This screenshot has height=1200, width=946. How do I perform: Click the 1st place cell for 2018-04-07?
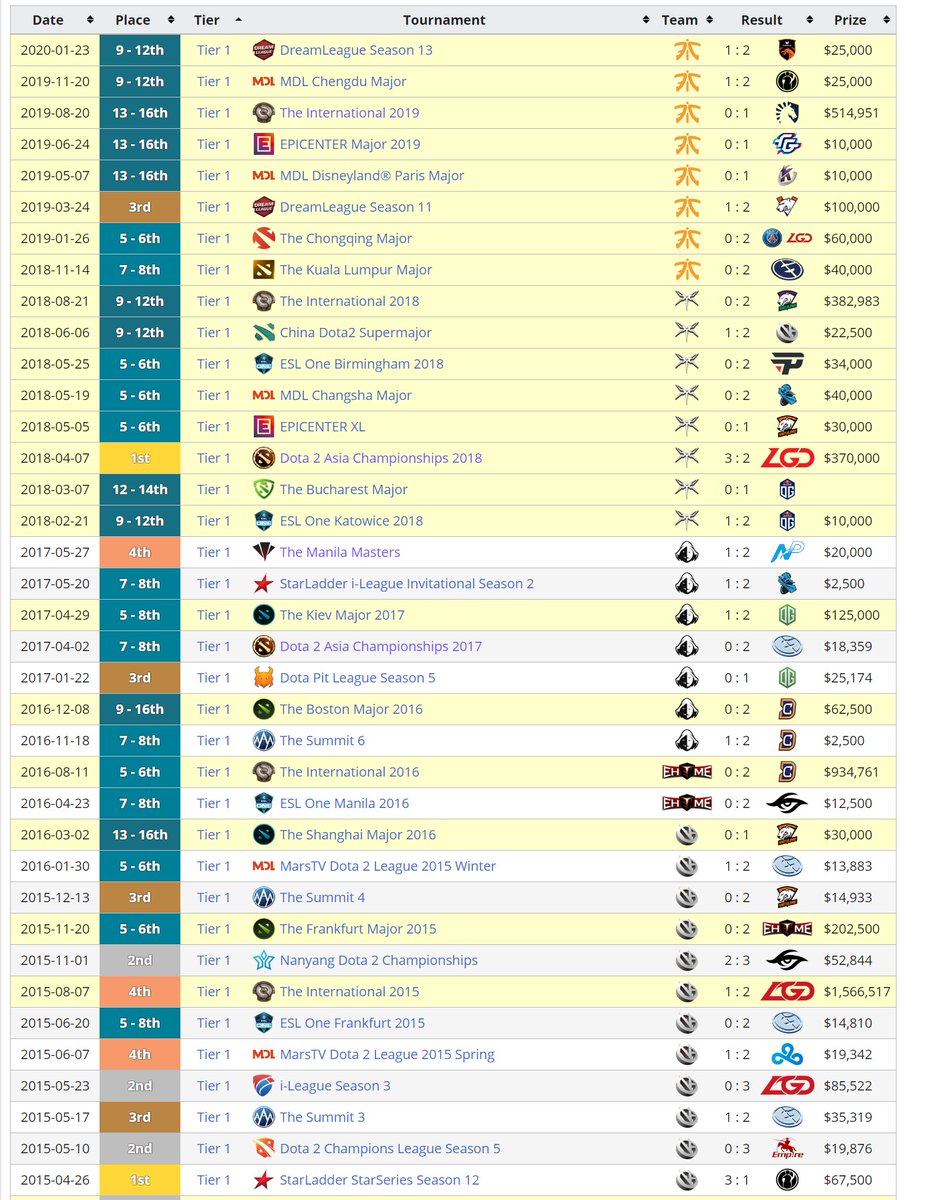140,458
